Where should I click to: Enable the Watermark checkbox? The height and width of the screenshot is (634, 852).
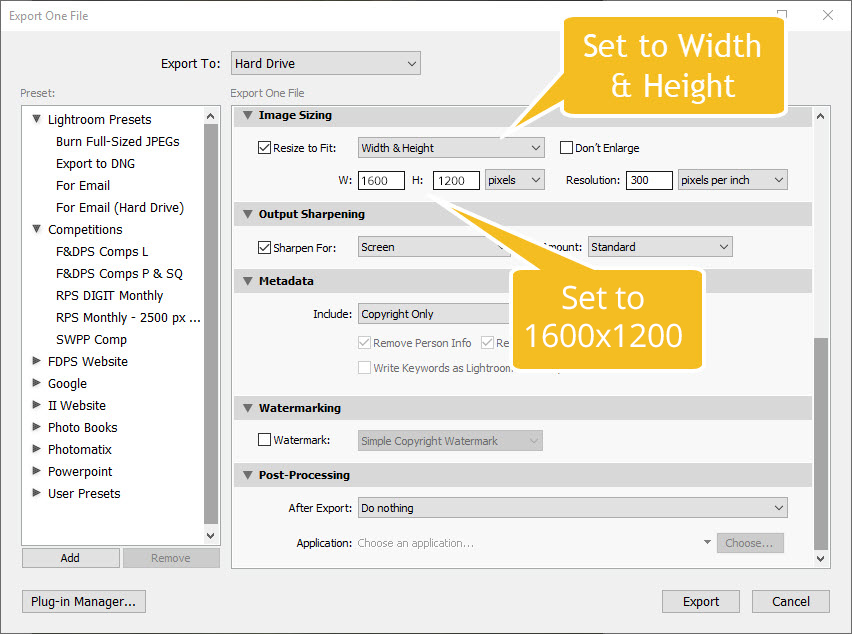(x=265, y=440)
